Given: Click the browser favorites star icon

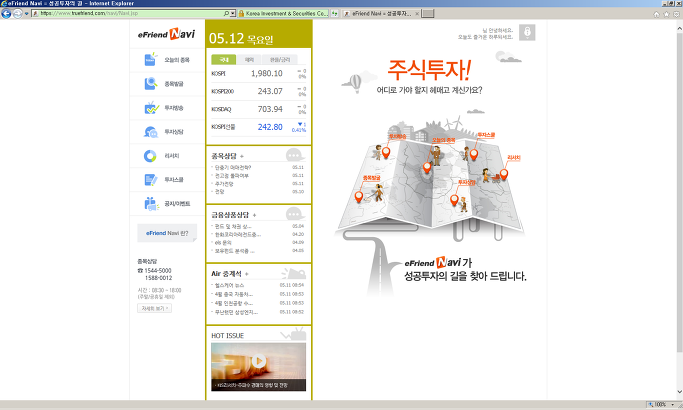Looking at the screenshot, I should 666,14.
